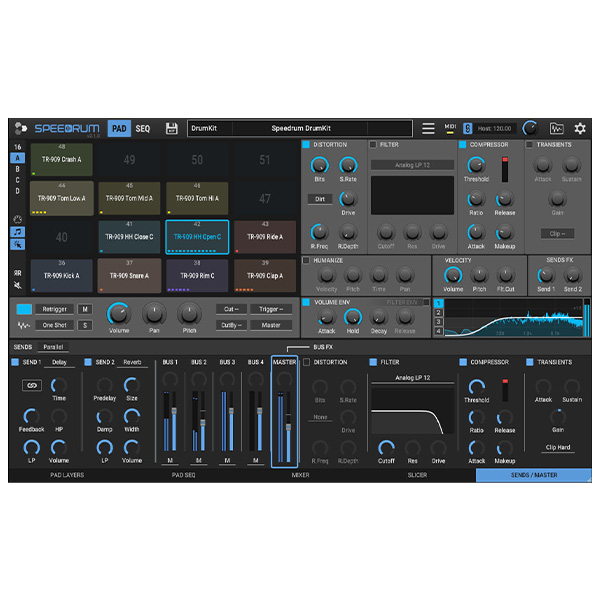Open pad Transients Clip mode dropdown
Screen dimensions: 600x600
(x=557, y=233)
